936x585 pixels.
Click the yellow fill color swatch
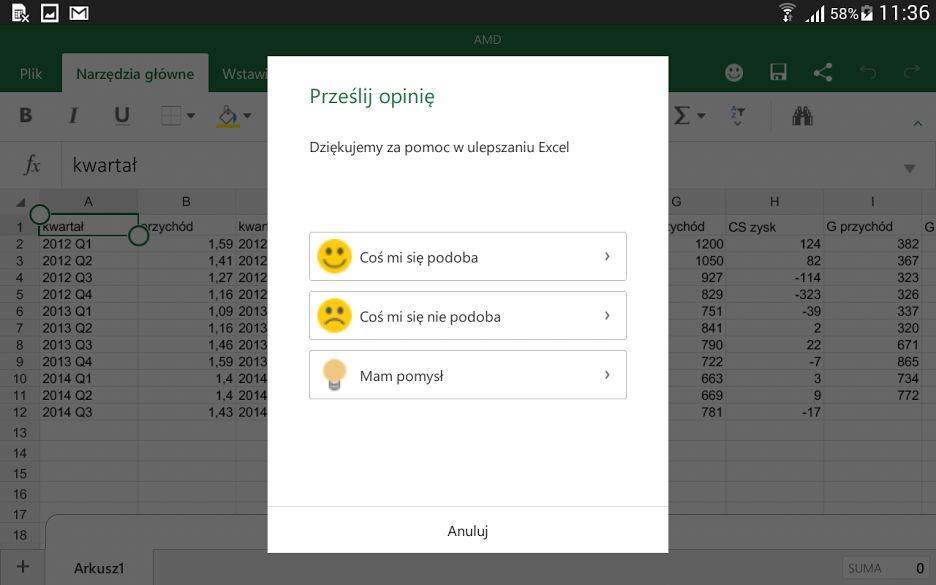click(229, 115)
